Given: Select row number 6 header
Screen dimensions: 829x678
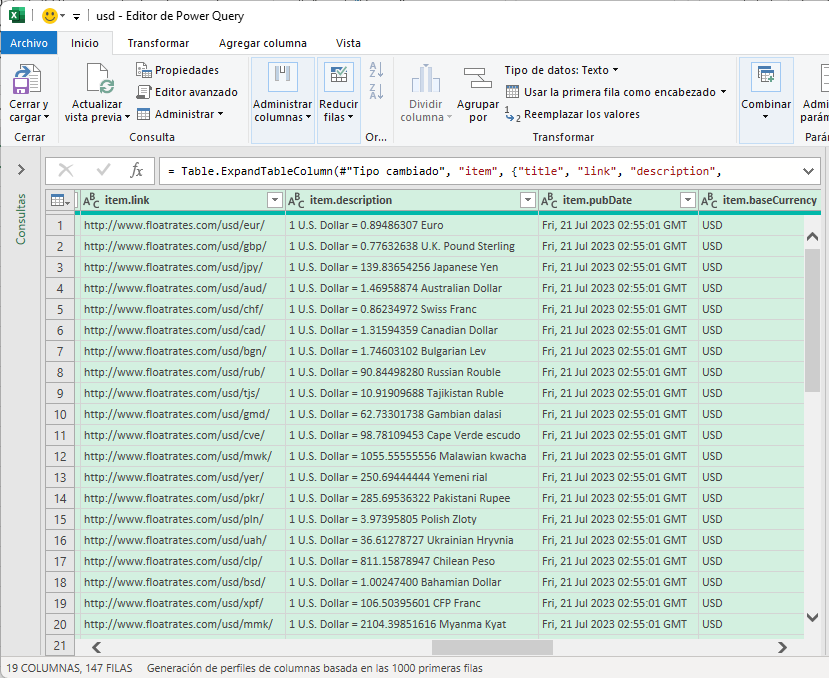Looking at the screenshot, I should pos(60,331).
